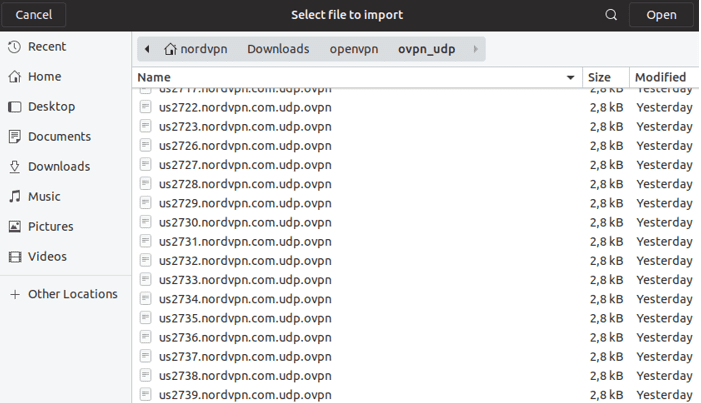Open the Music label in the sidebar
This screenshot has width=701, height=403.
point(44,196)
